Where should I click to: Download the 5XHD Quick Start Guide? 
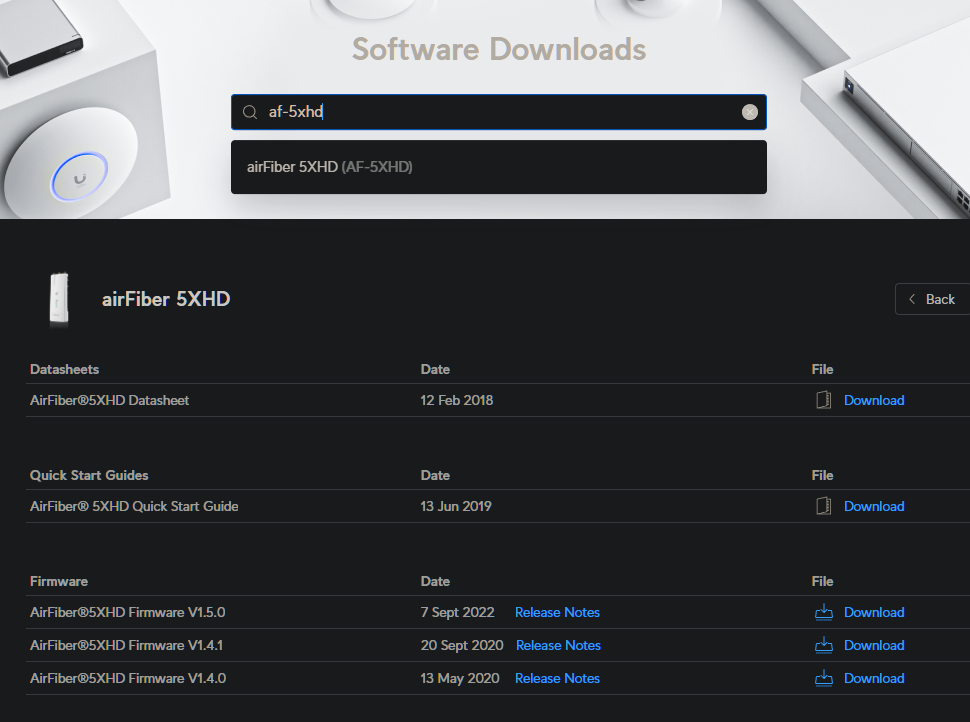click(874, 506)
